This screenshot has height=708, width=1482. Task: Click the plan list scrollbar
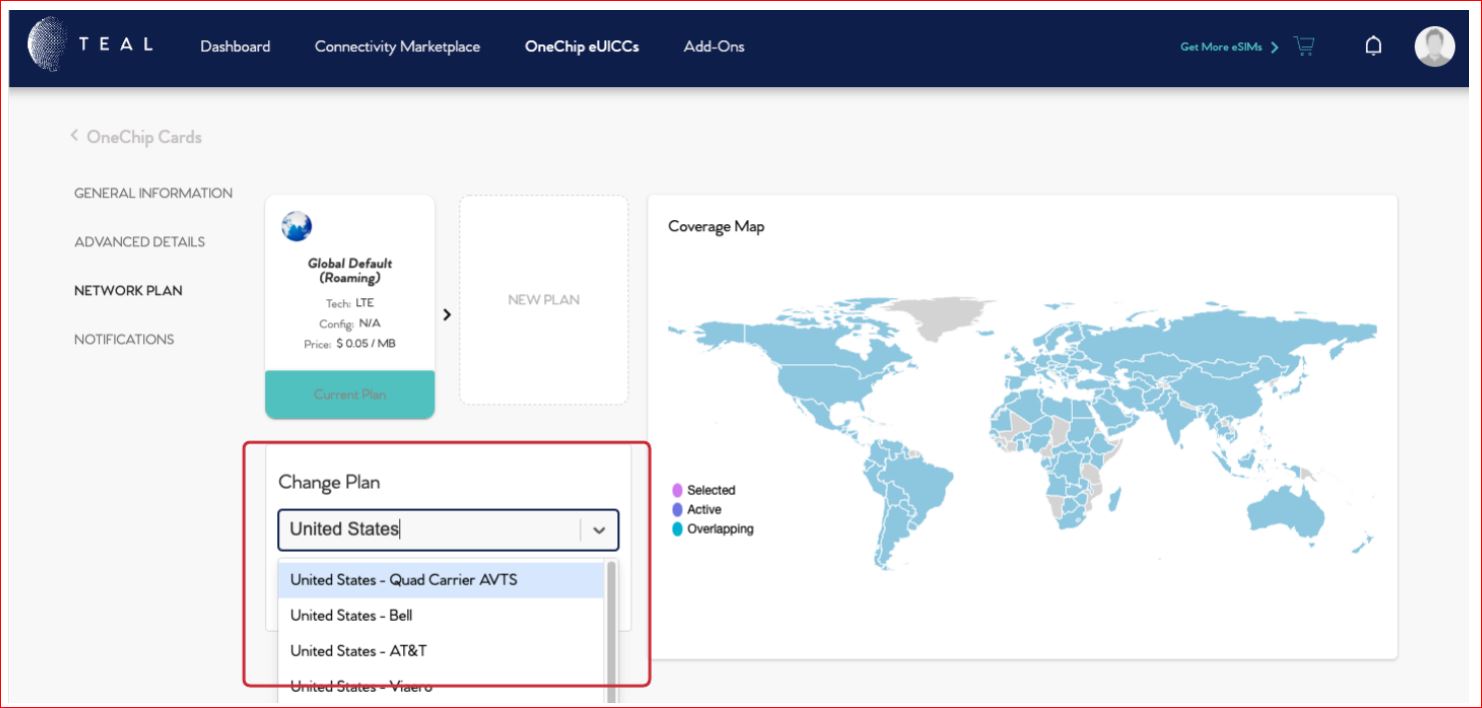coord(611,632)
